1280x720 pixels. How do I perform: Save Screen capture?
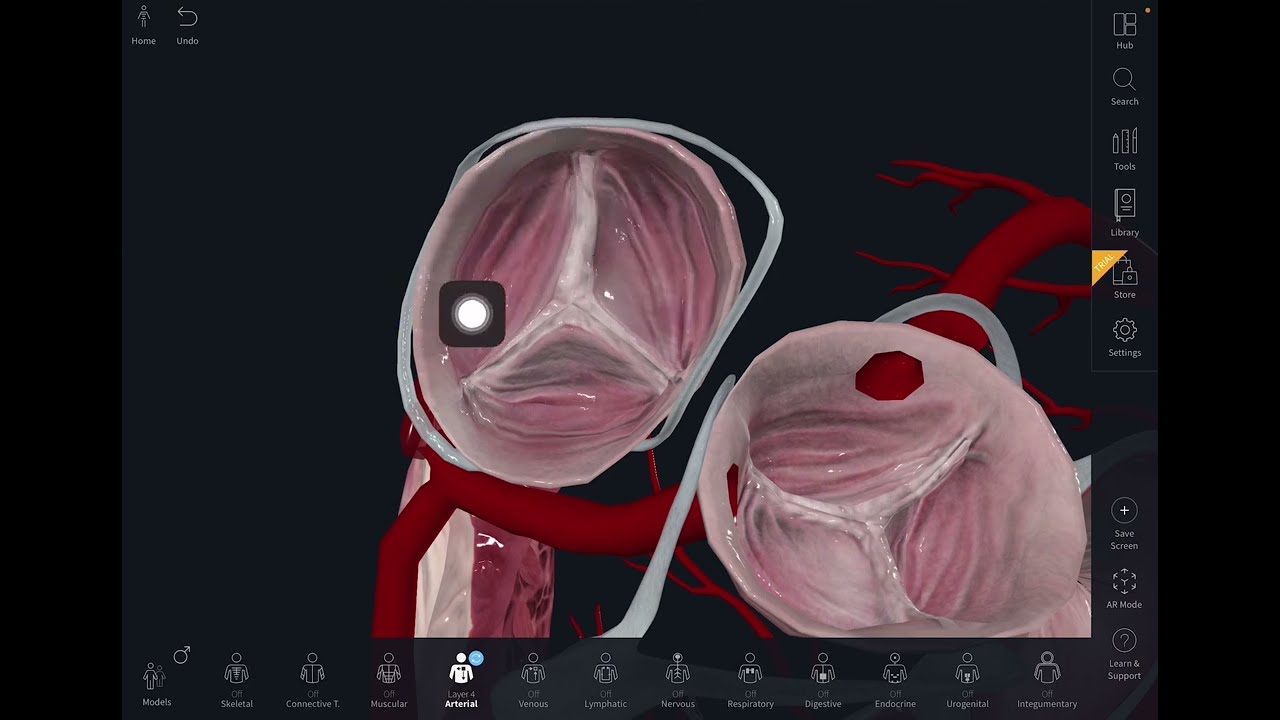point(1124,525)
